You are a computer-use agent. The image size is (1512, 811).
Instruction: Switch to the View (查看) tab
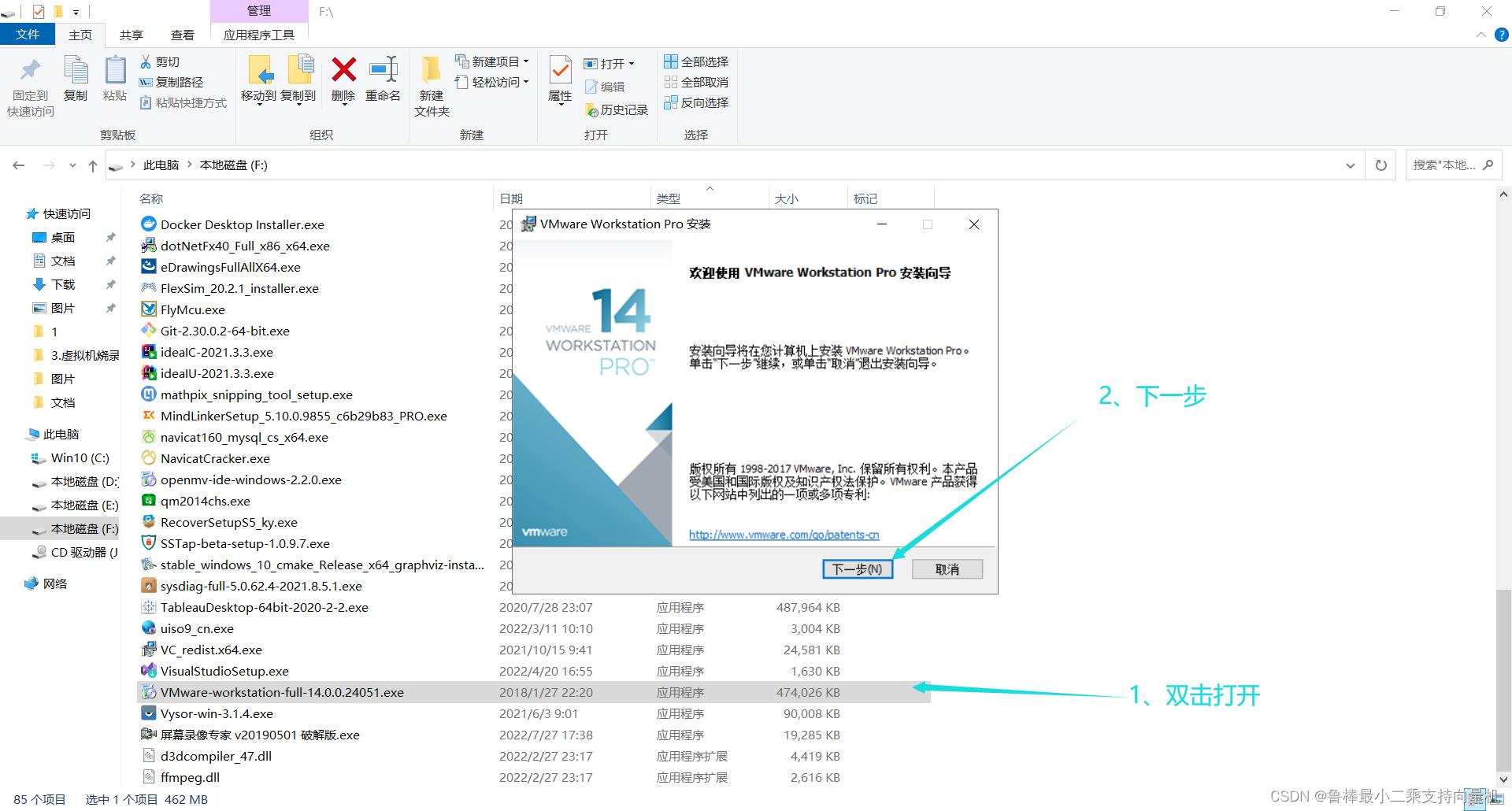point(183,35)
